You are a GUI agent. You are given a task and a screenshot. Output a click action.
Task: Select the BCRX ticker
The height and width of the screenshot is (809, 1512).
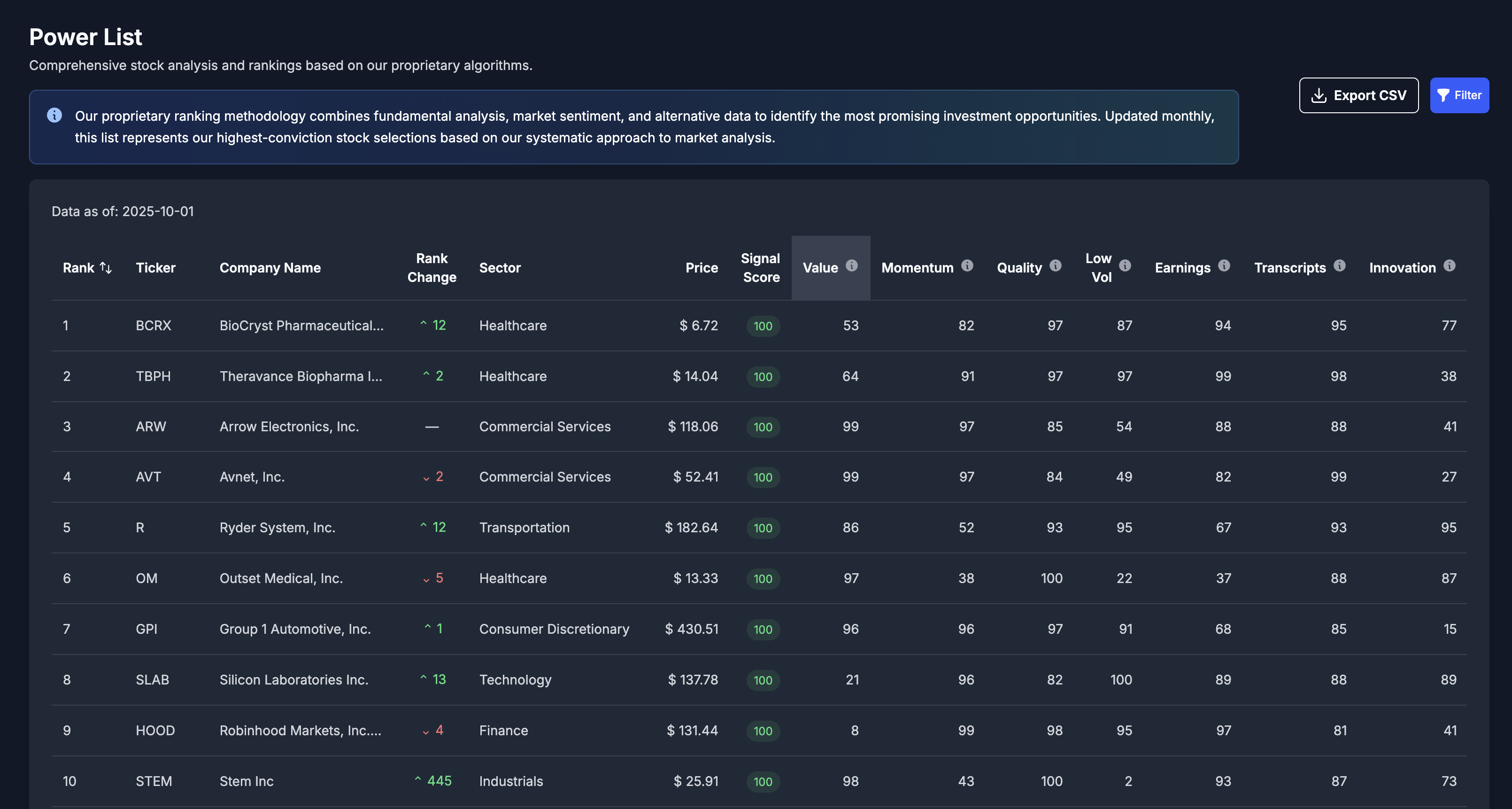[x=154, y=325]
